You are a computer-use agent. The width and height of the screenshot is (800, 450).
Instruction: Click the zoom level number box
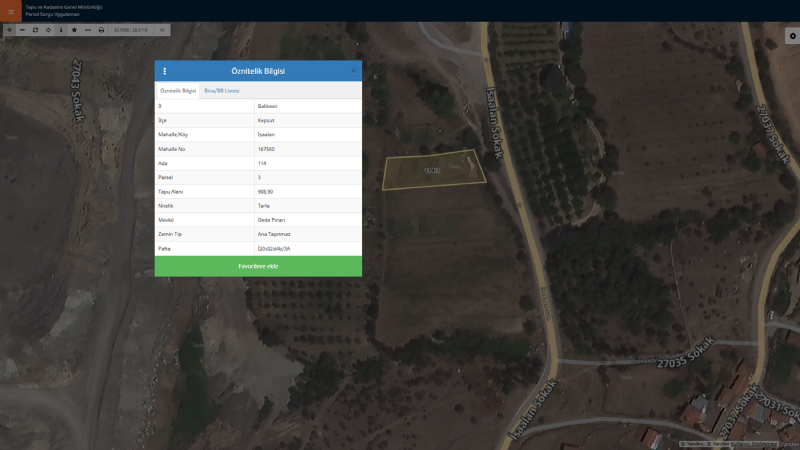[162, 30]
